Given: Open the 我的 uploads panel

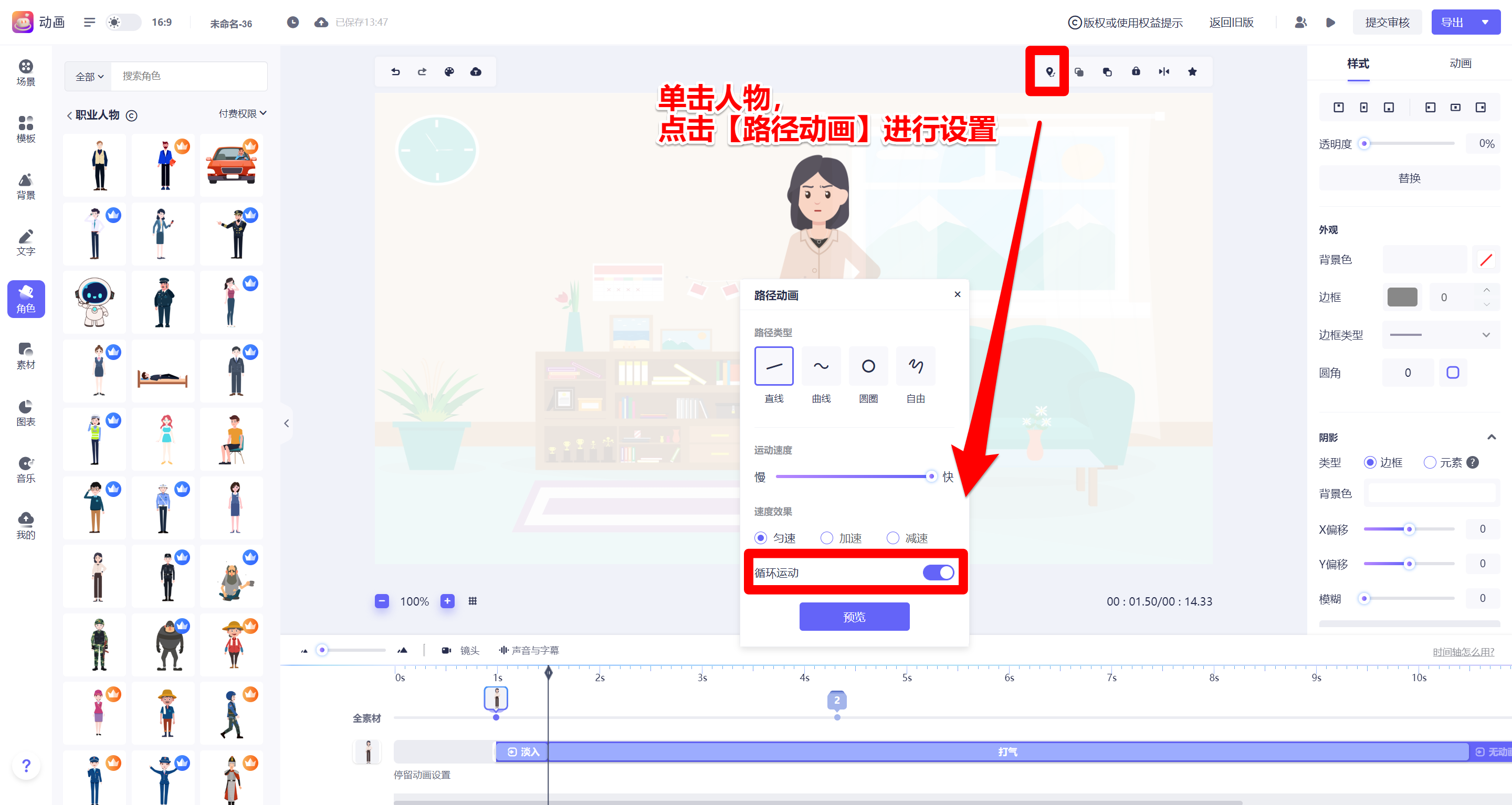Looking at the screenshot, I should click(x=26, y=526).
